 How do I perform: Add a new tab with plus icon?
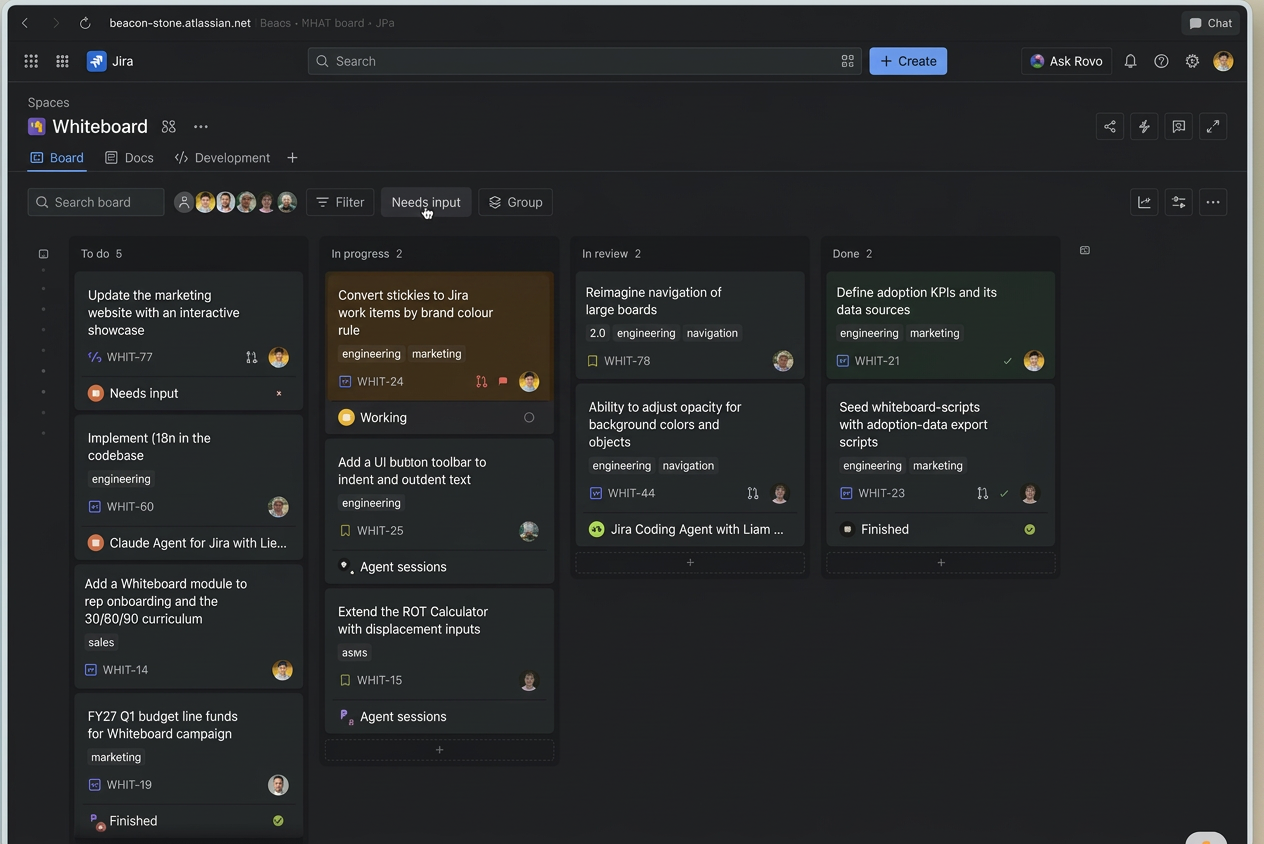pyautogui.click(x=292, y=158)
